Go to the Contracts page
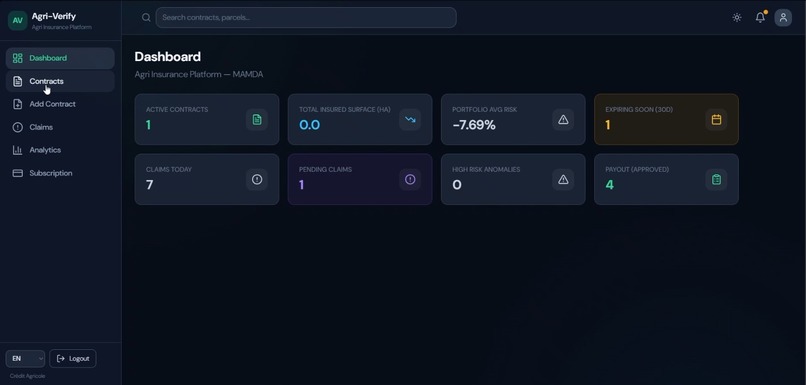This screenshot has height=385, width=806. 60,81
